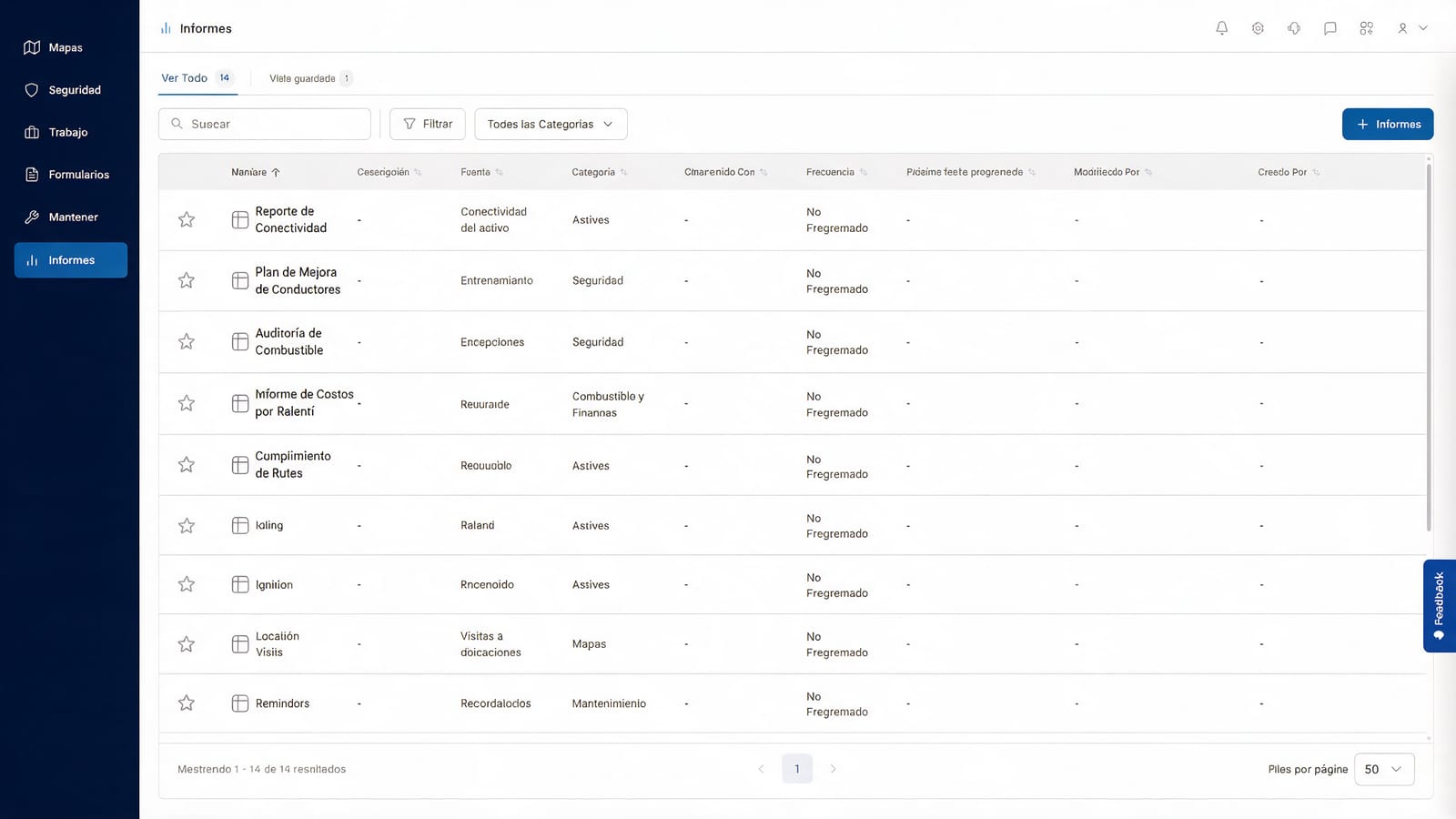This screenshot has width=1456, height=819.
Task: Click the help support icon in header
Action: [x=1294, y=28]
